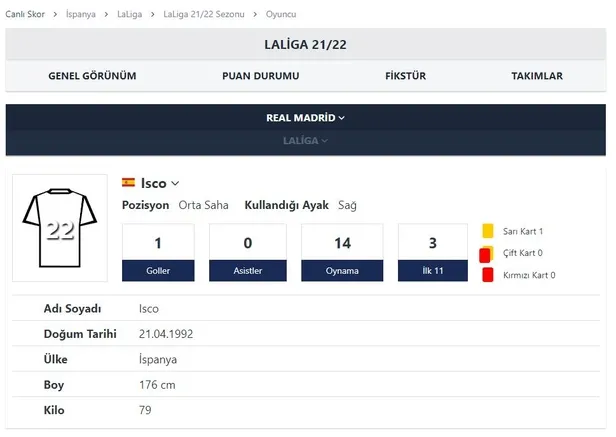This screenshot has width=616, height=437.
Task: Go to the Takımlar tab
Action: click(536, 76)
